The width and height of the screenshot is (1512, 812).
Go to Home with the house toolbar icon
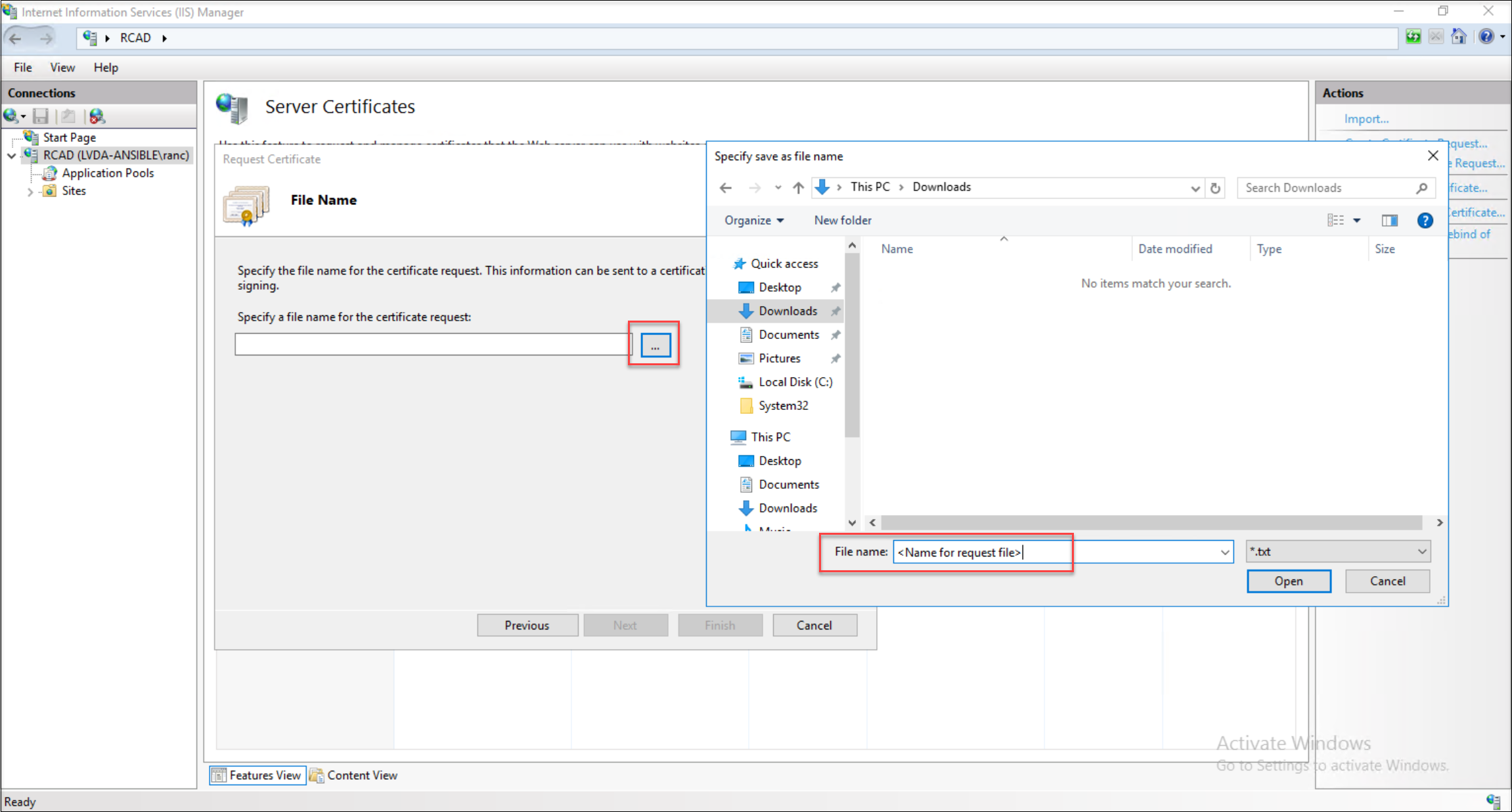pyautogui.click(x=1459, y=37)
